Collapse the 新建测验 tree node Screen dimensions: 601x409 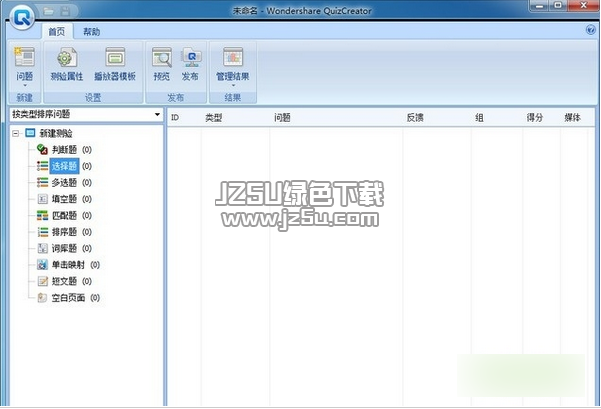[x=15, y=133]
